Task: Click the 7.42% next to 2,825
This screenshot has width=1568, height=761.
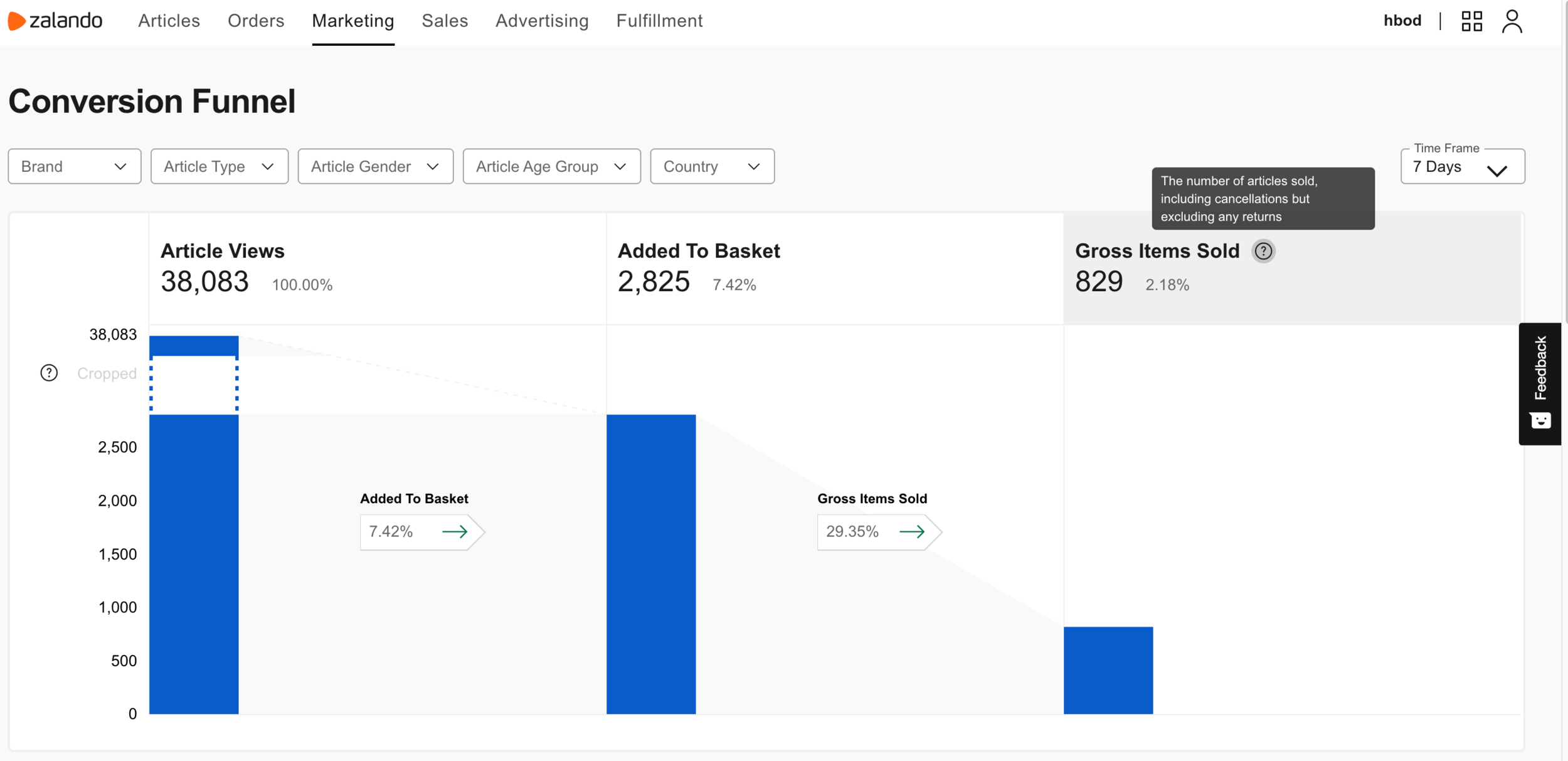Action: click(734, 285)
